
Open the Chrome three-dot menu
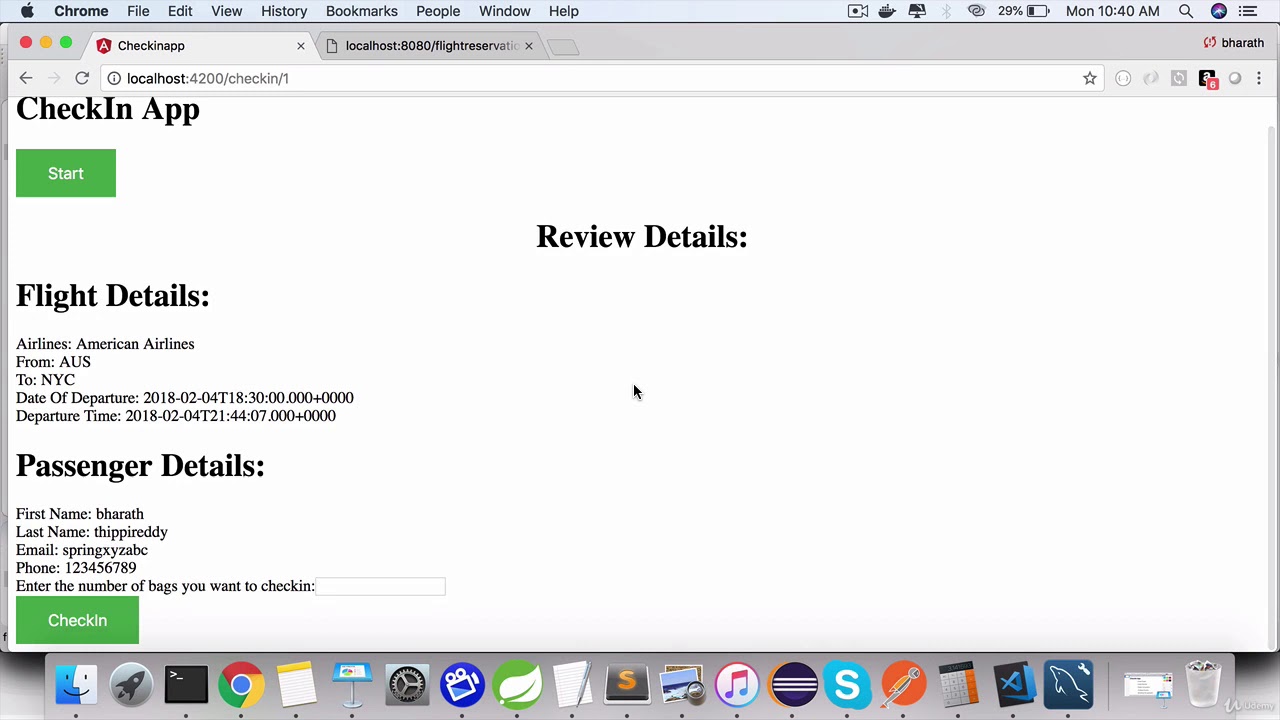coord(1259,78)
